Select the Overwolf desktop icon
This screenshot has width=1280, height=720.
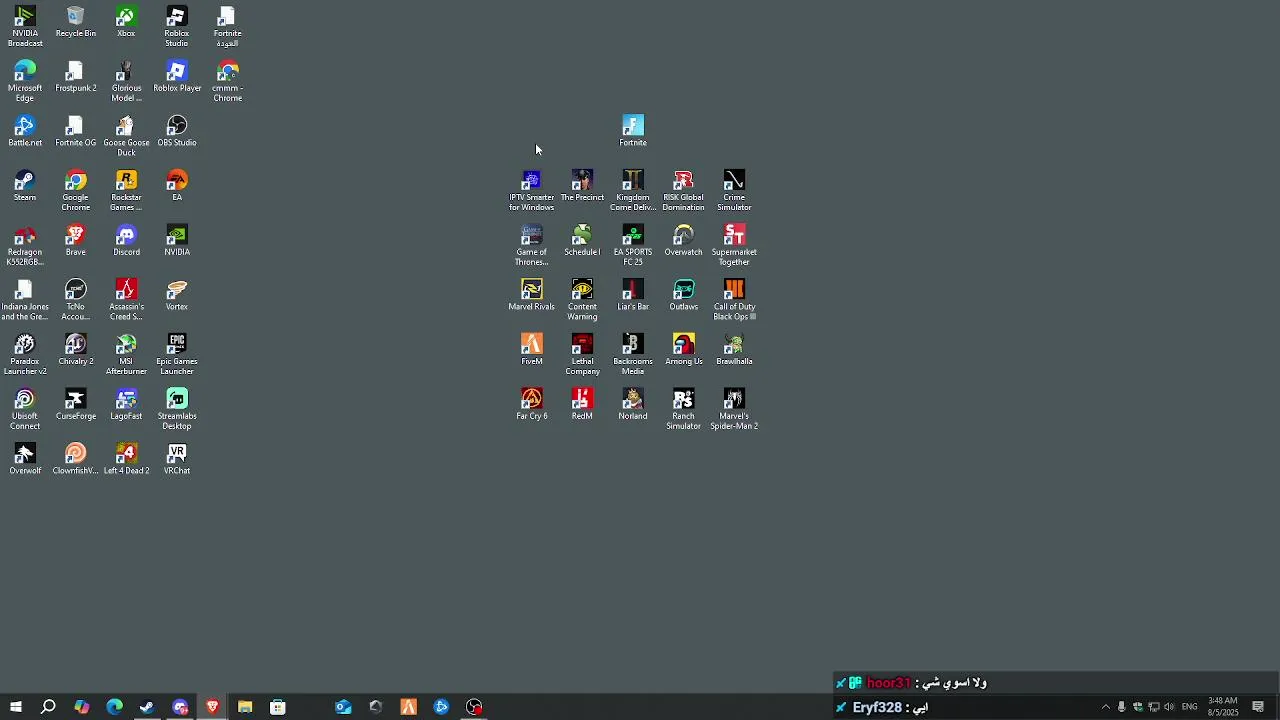[25, 459]
